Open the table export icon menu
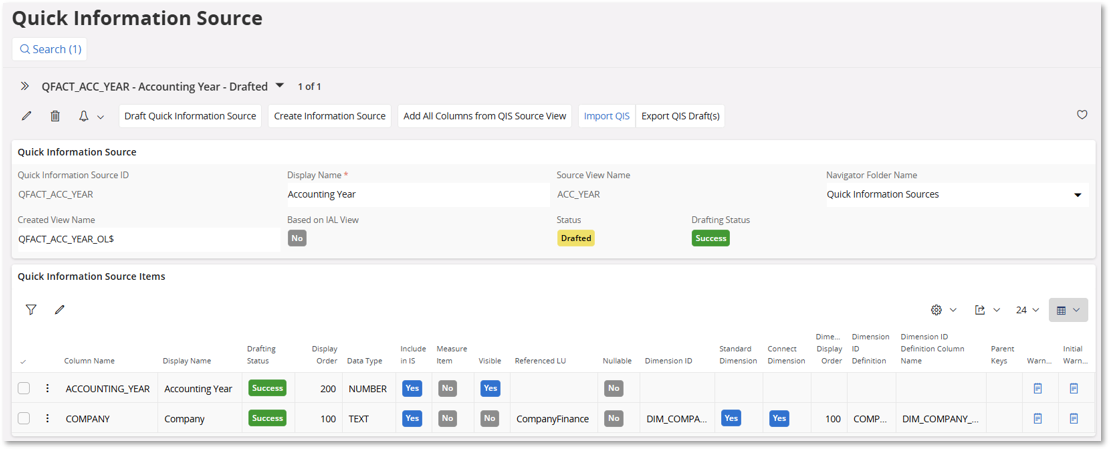Viewport: 1110px width, 450px height. tap(980, 310)
